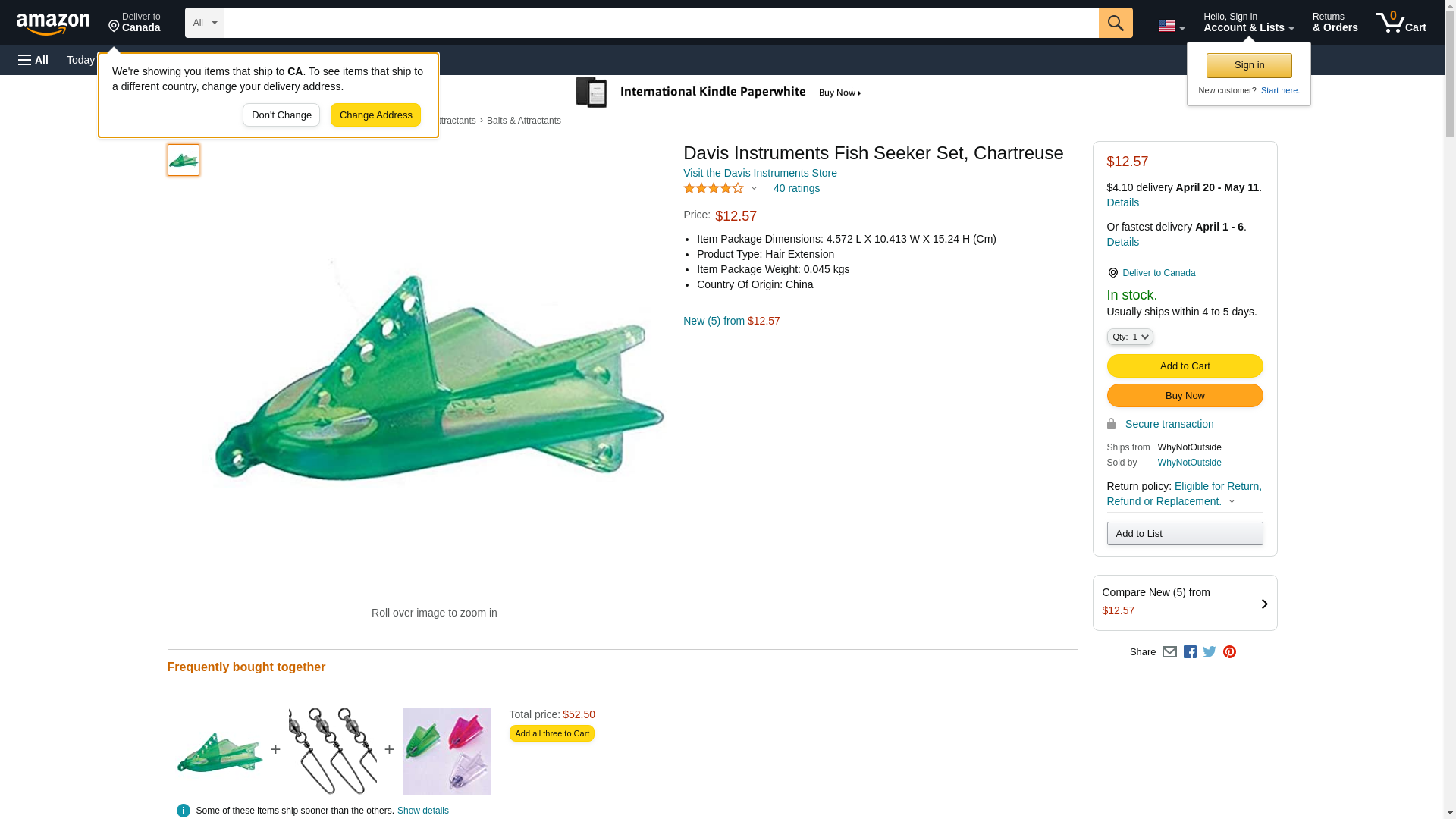Open the cart icon
The height and width of the screenshot is (819, 1456).
[1401, 23]
